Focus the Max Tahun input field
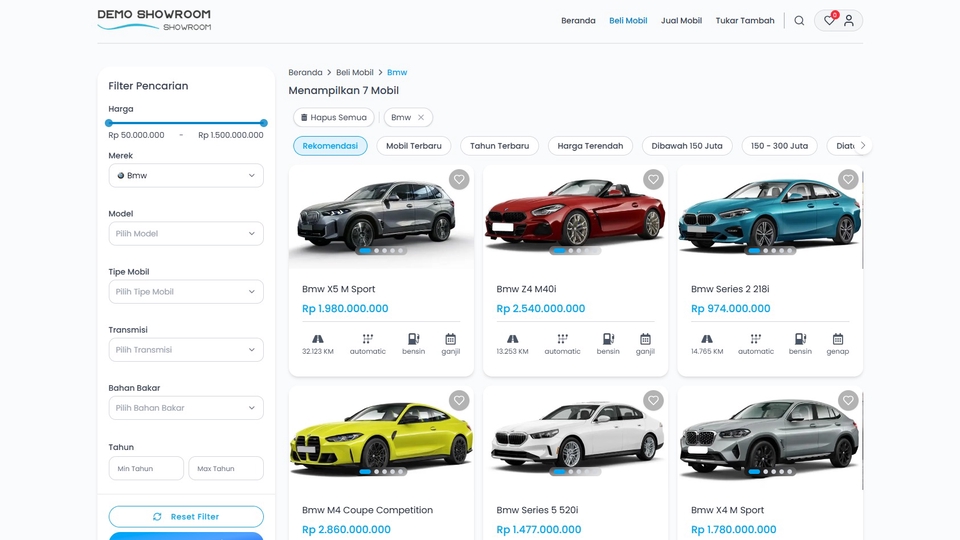Image resolution: width=960 pixels, height=540 pixels. pos(226,468)
